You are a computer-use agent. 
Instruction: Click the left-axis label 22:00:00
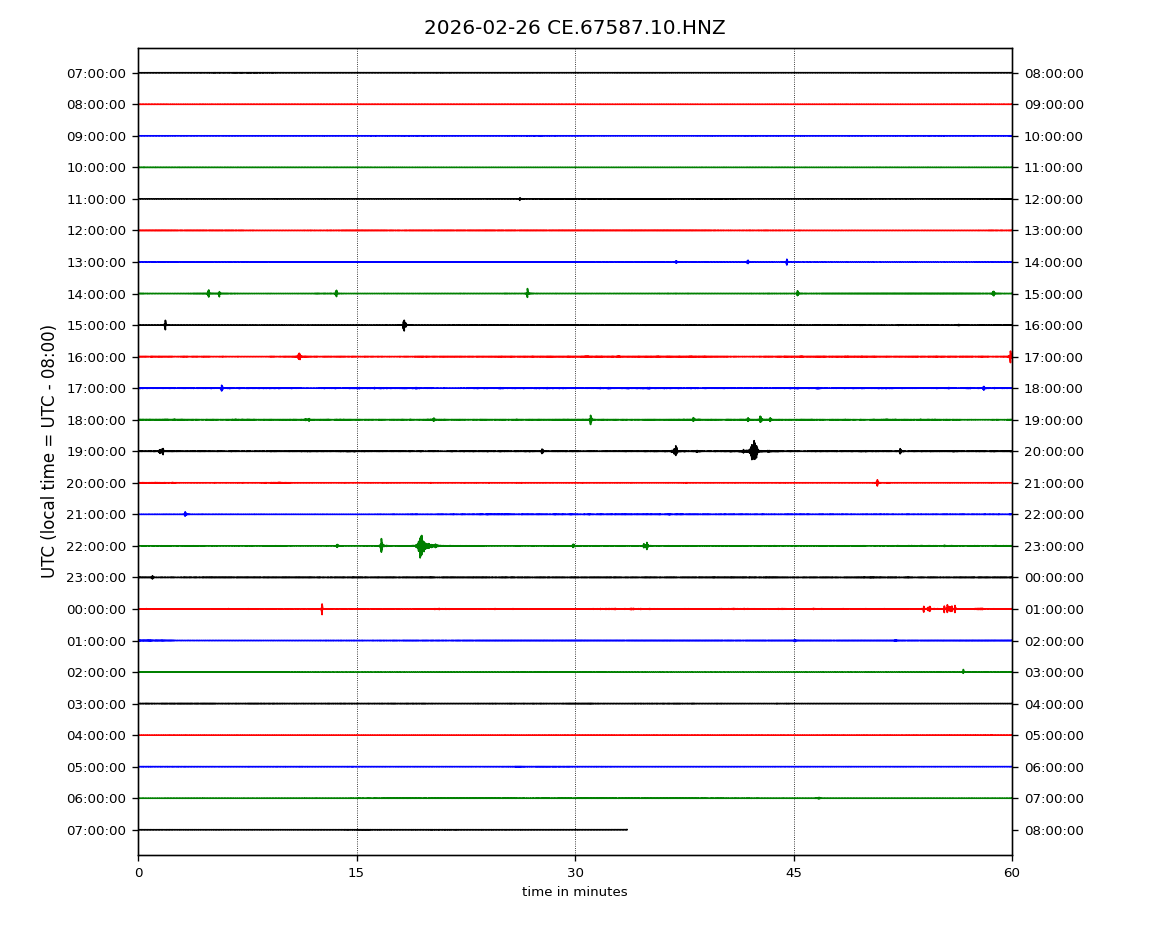(x=98, y=546)
